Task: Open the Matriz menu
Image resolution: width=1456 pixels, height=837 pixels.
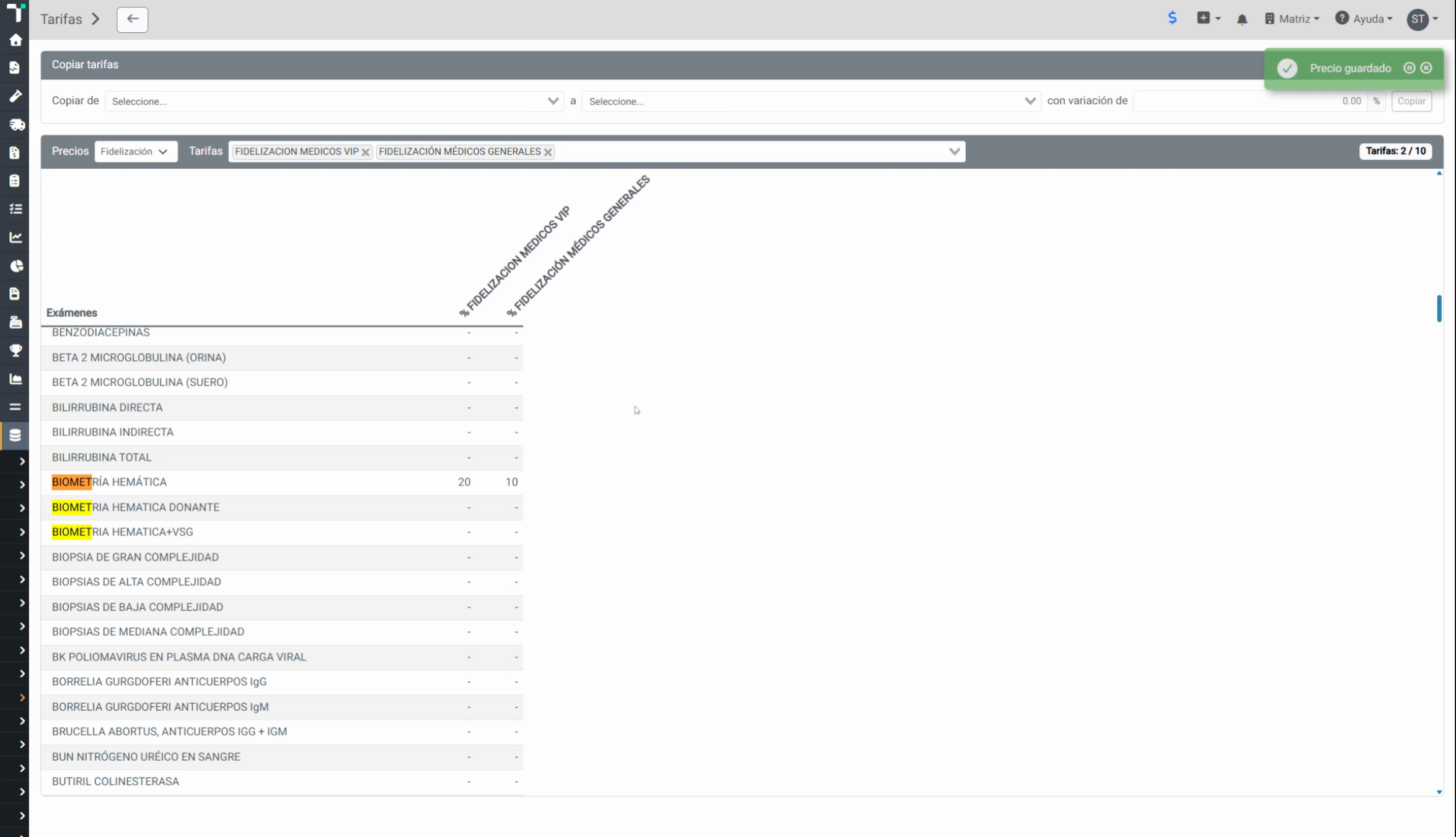Action: click(1292, 19)
